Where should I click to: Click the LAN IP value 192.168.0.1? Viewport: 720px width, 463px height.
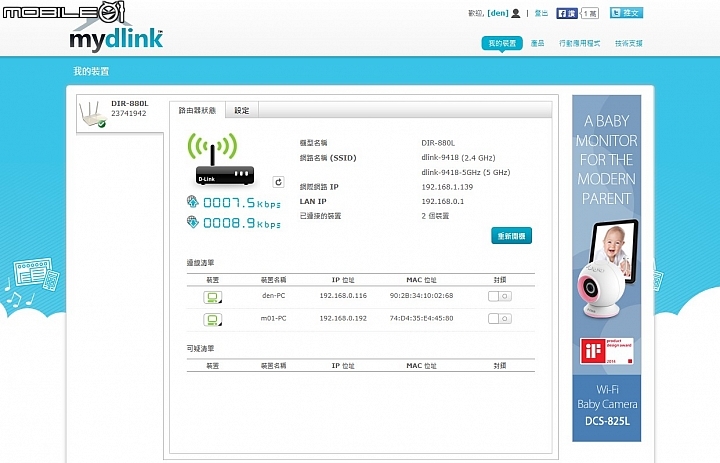443,201
